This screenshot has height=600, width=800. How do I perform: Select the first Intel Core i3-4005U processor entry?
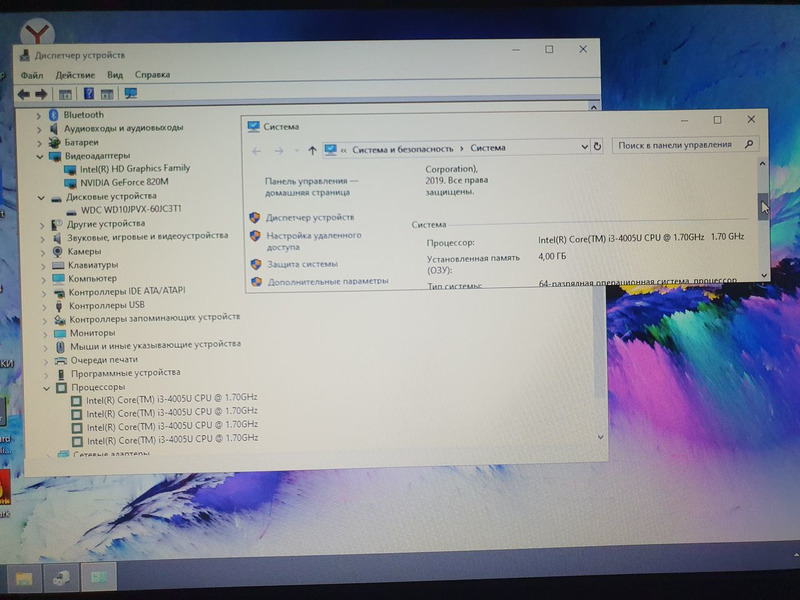point(171,399)
